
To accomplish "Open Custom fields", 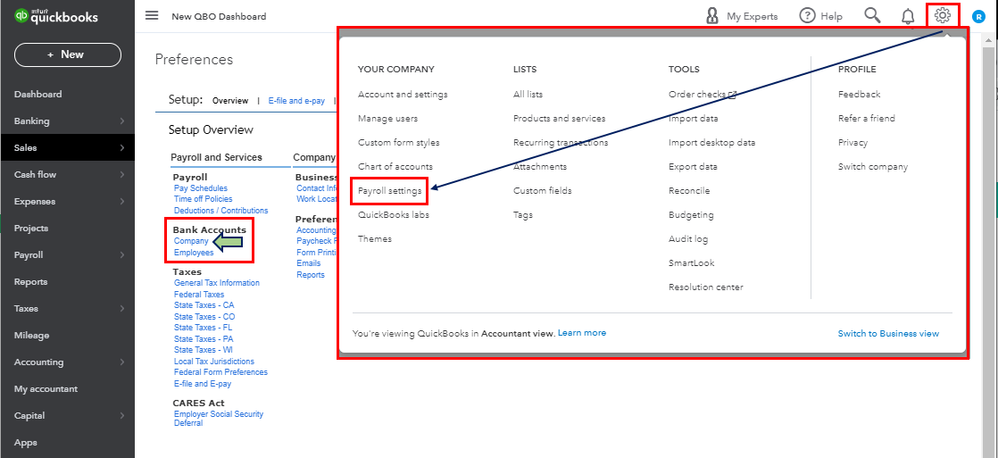I will pyautogui.click(x=542, y=191).
